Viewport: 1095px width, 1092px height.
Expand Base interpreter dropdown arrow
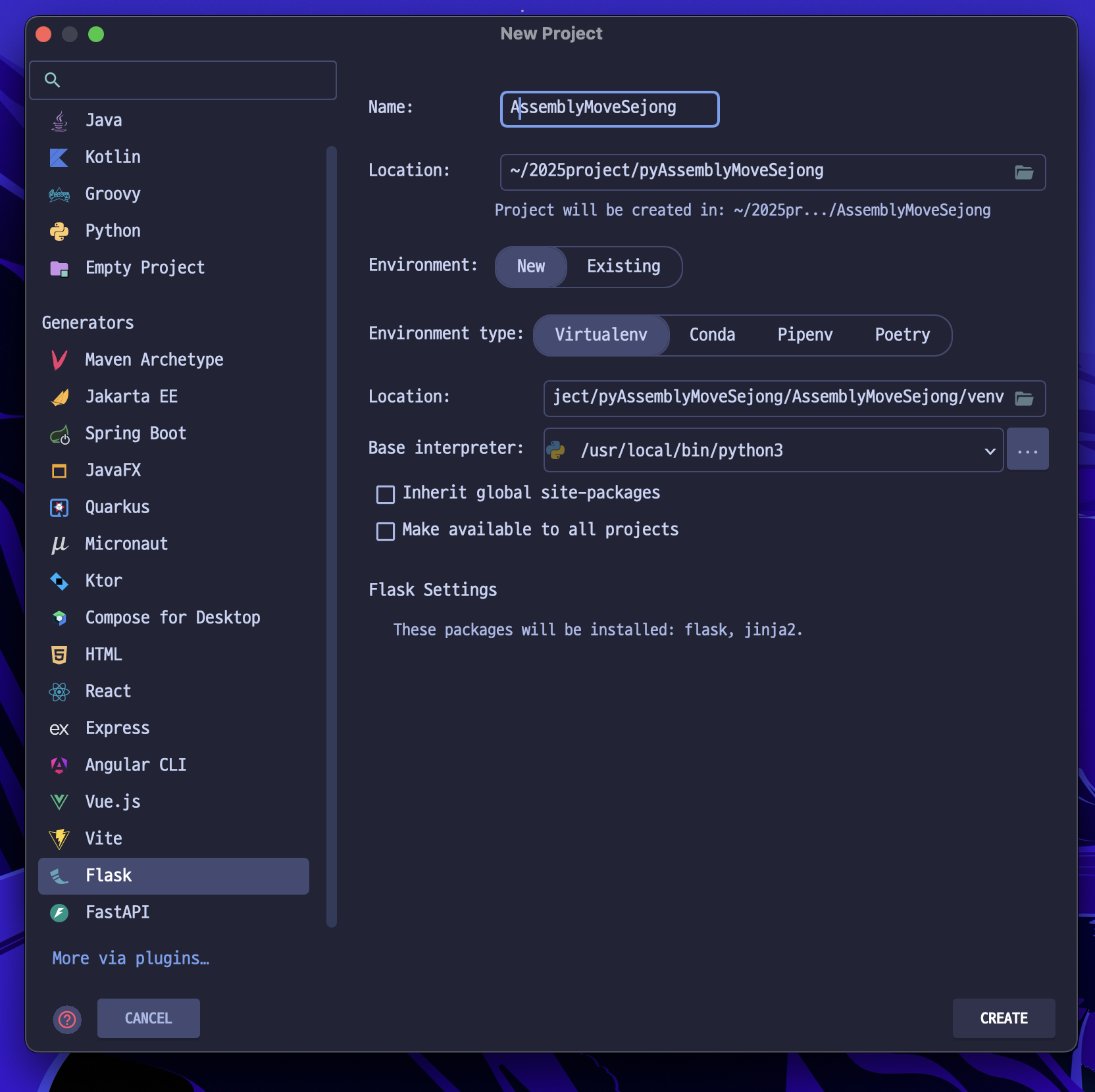(990, 451)
